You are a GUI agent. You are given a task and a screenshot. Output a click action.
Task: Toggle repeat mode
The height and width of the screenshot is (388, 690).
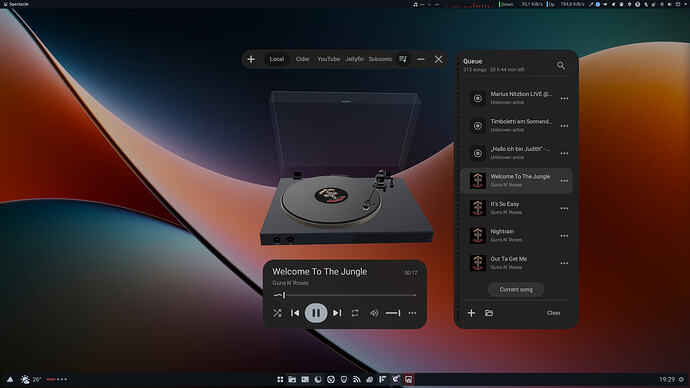click(355, 313)
